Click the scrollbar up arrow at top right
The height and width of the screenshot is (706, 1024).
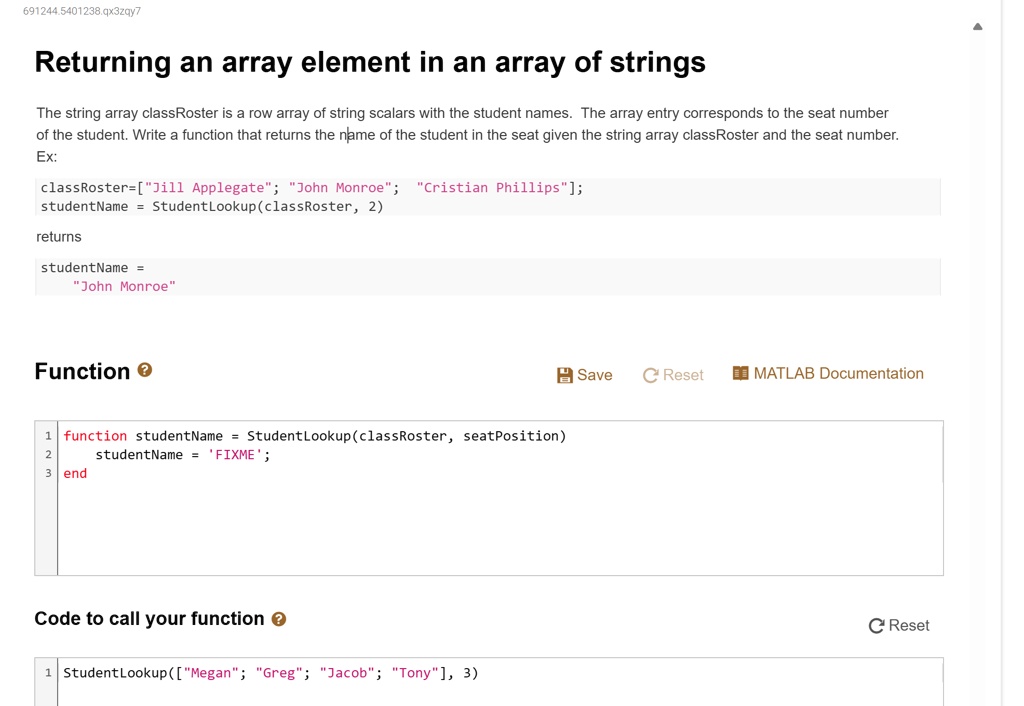pos(977,26)
